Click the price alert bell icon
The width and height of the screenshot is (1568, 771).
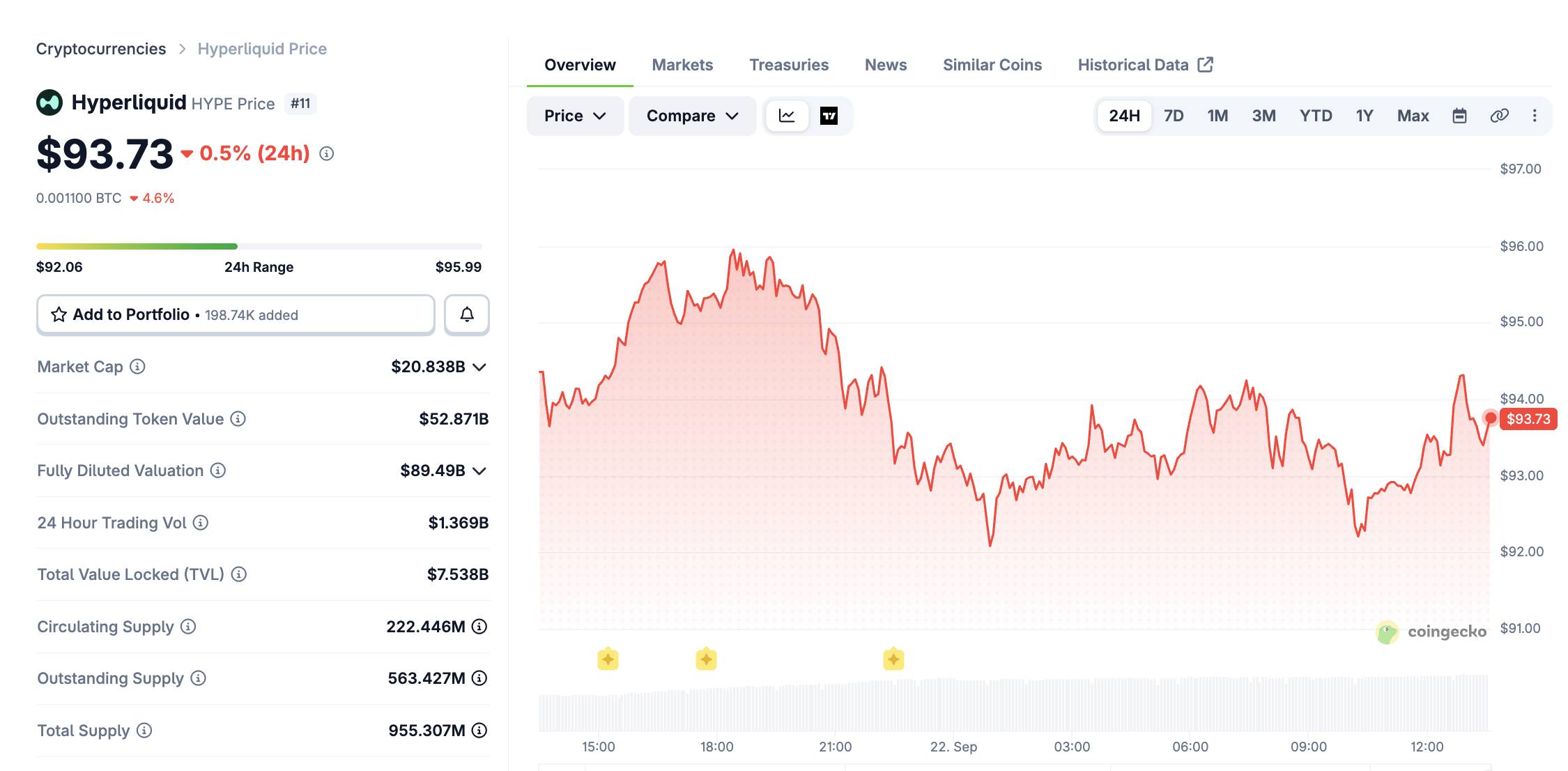(467, 314)
